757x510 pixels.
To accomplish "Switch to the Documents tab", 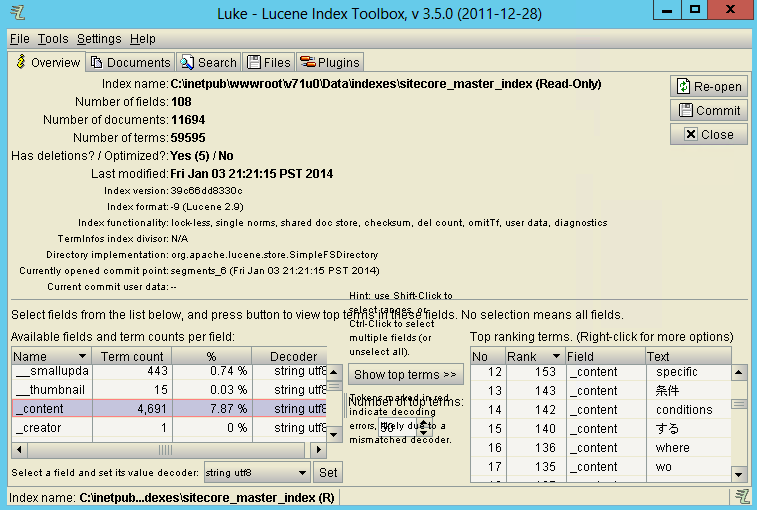I will pyautogui.click(x=131, y=63).
